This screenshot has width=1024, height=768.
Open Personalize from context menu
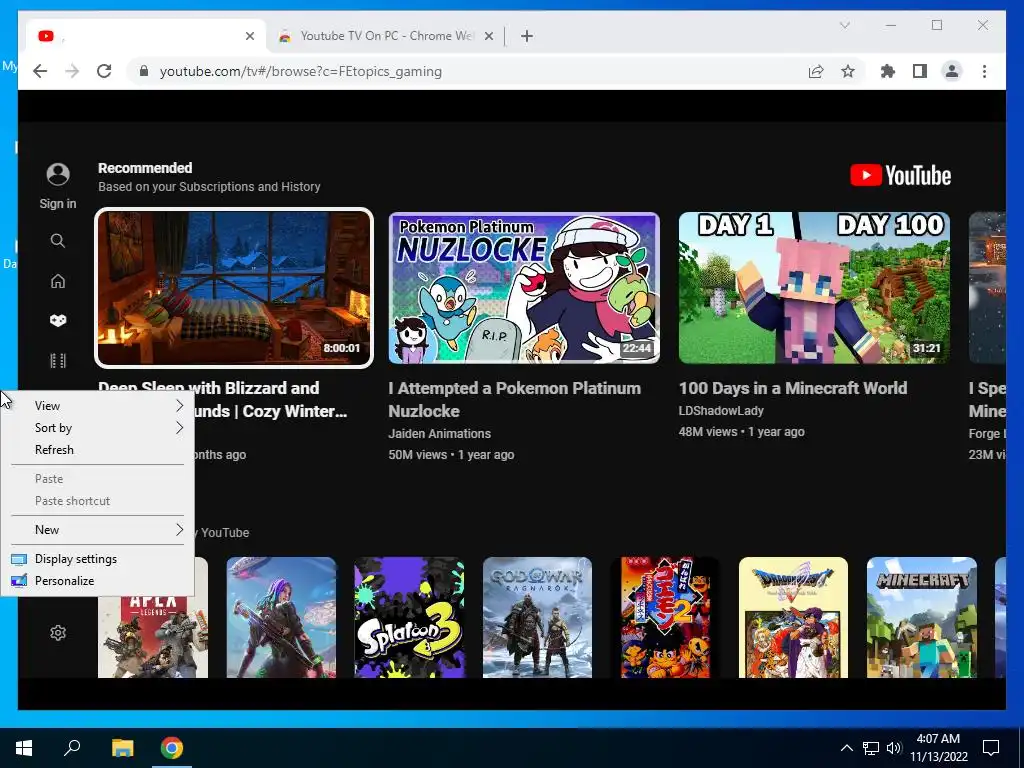[x=97, y=581]
